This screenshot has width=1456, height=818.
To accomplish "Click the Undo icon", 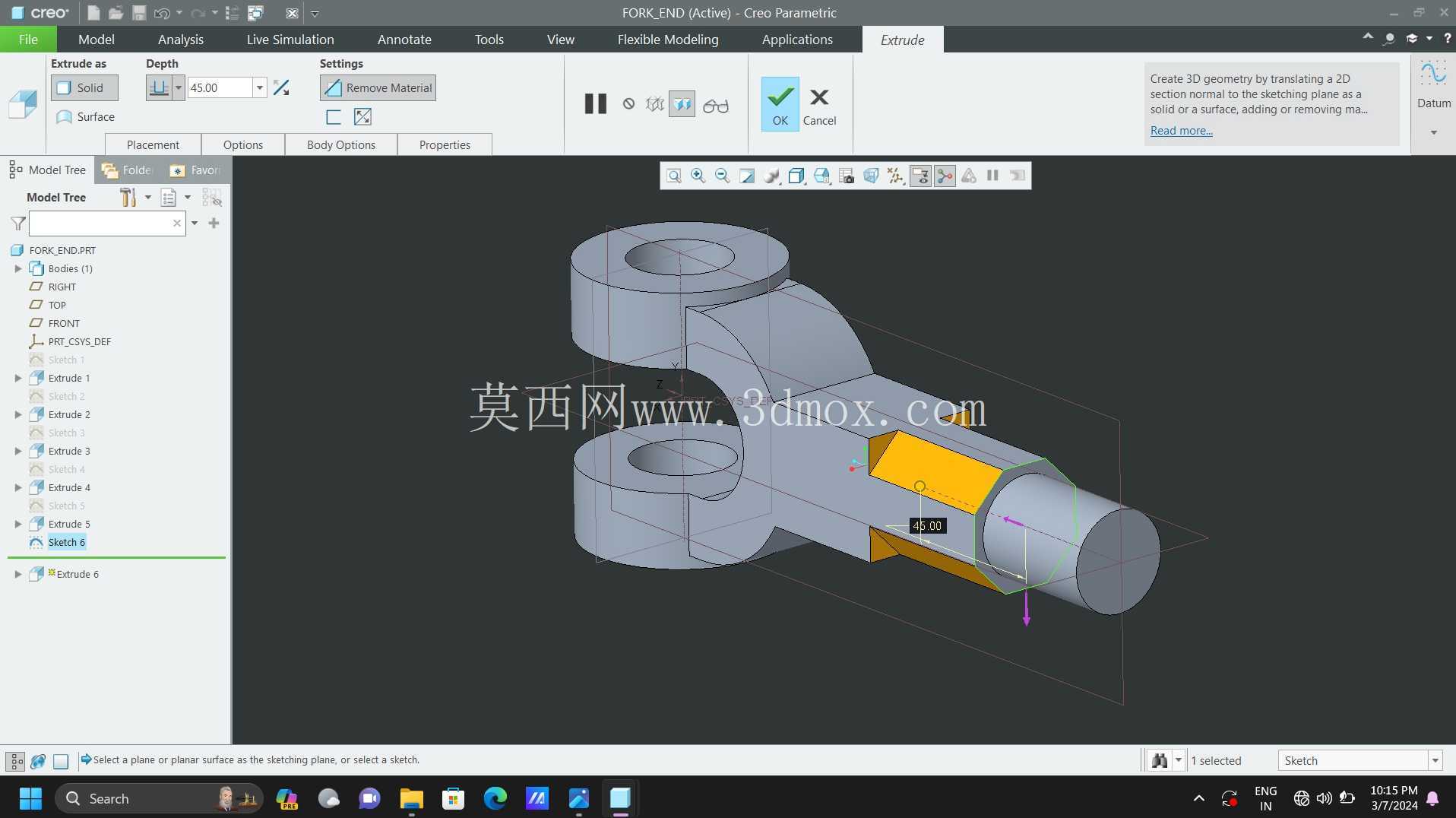I will [x=161, y=13].
